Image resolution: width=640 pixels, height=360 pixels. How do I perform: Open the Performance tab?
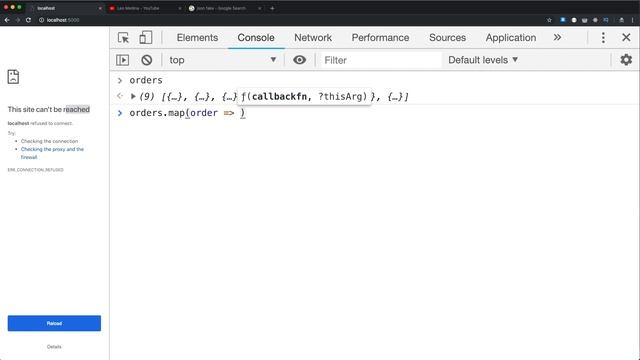380,38
